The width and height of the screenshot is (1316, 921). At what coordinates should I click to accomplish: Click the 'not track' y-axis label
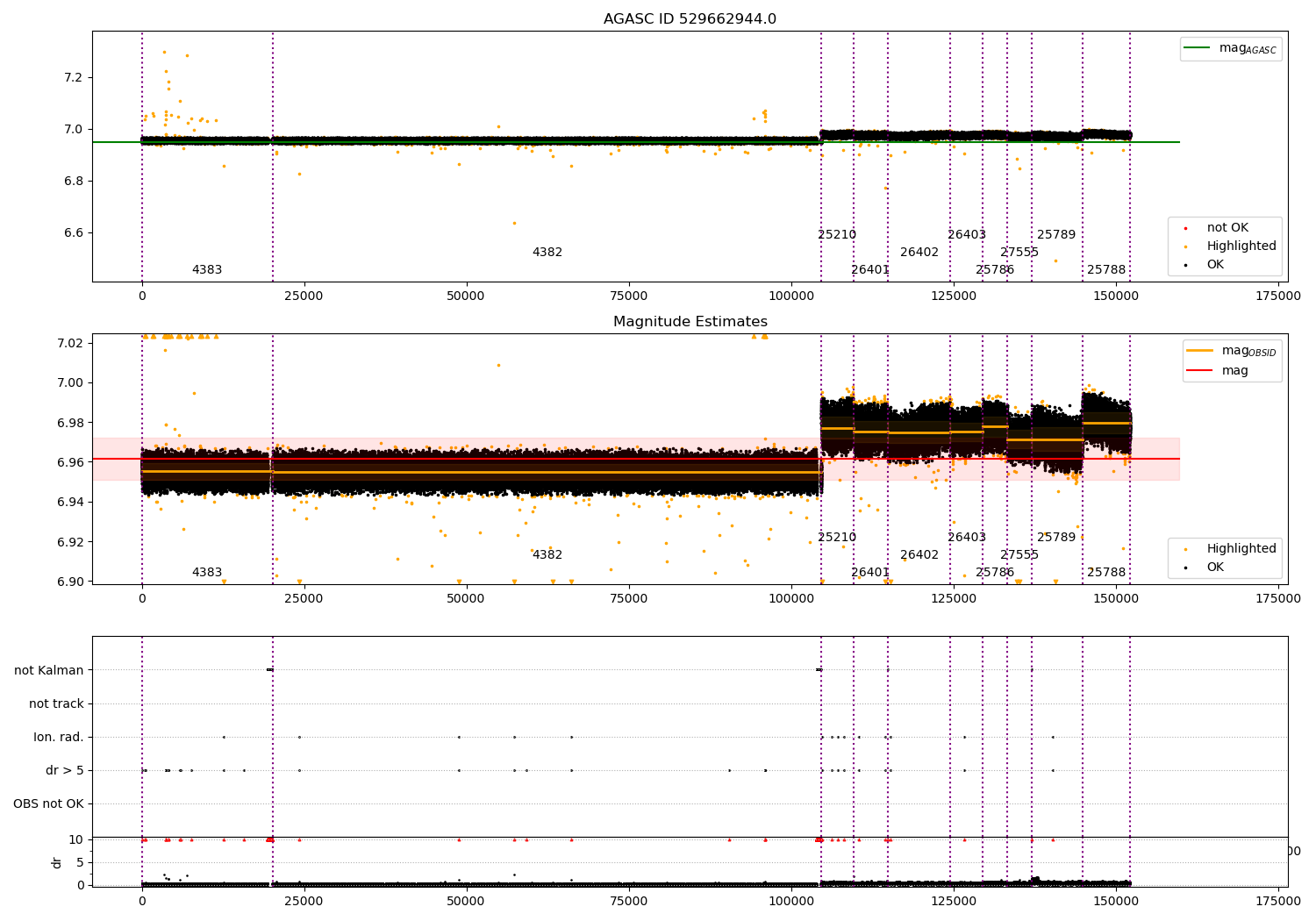pyautogui.click(x=56, y=703)
